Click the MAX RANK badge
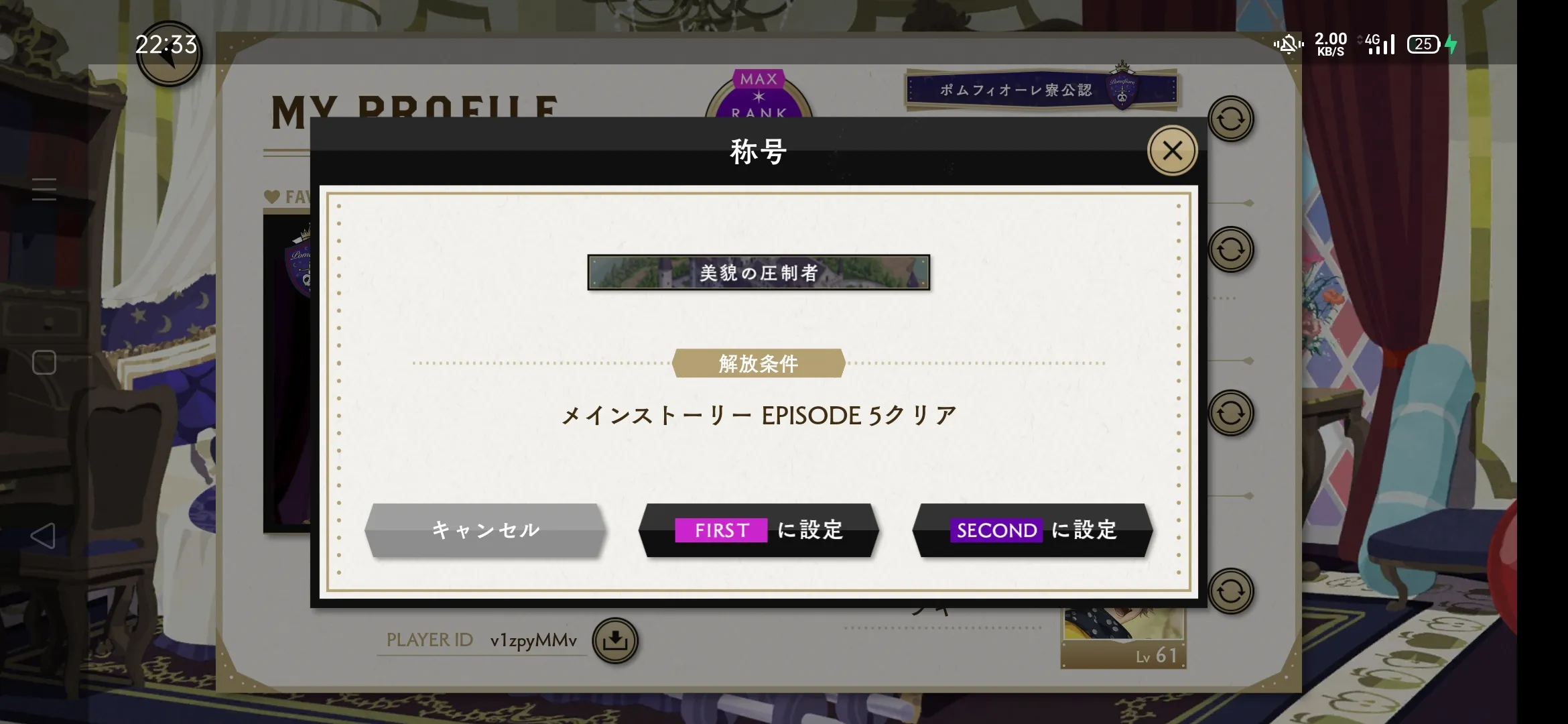 click(x=759, y=95)
